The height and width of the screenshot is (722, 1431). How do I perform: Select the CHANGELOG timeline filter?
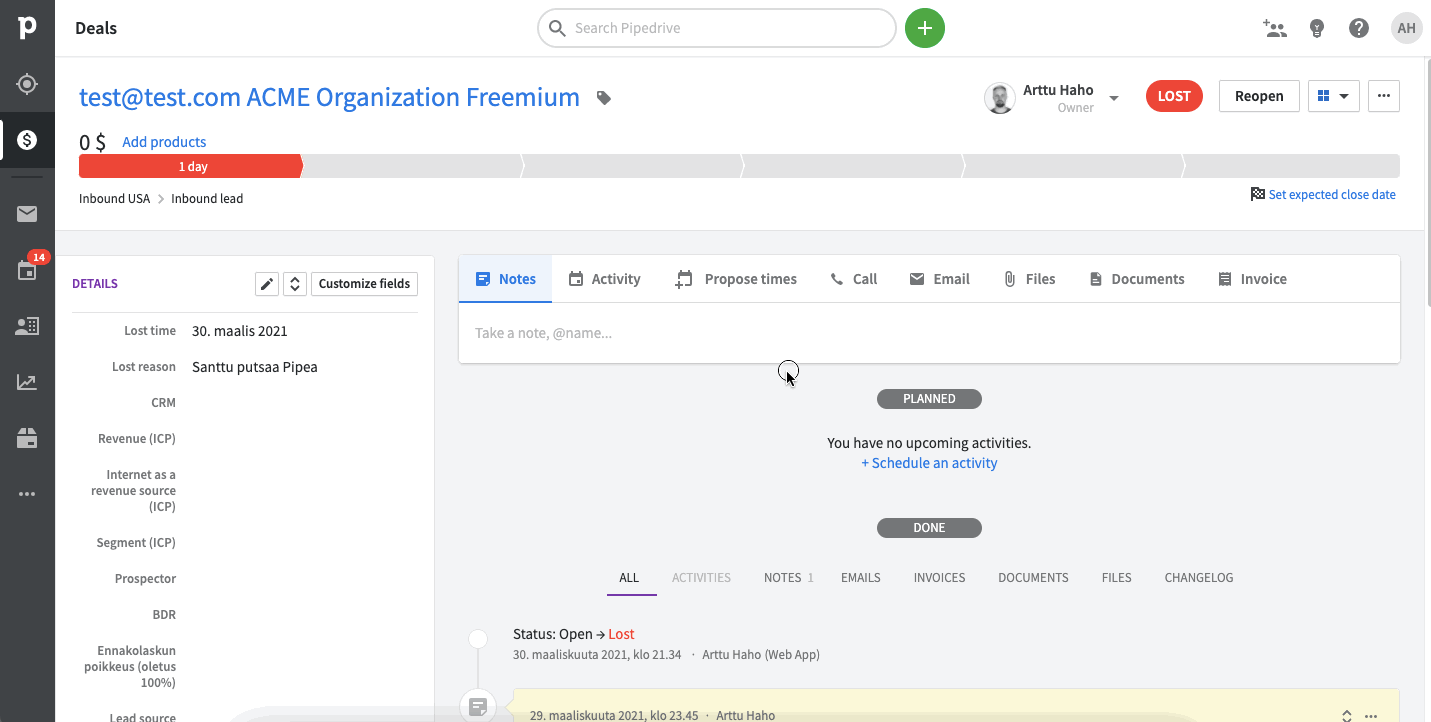click(x=1199, y=578)
